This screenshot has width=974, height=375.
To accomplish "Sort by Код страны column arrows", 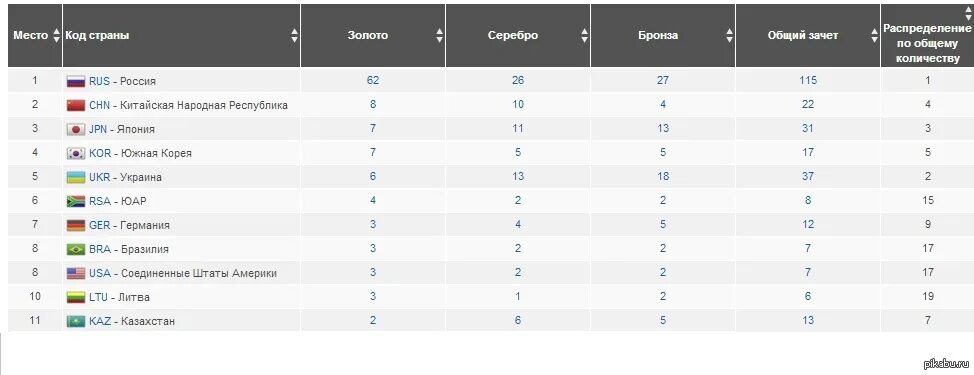I will [294, 35].
